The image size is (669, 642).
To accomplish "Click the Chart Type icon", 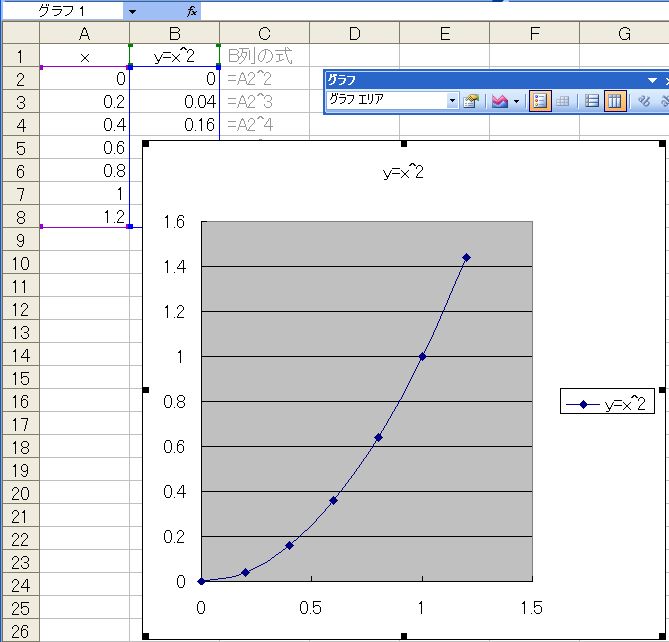I will [499, 101].
